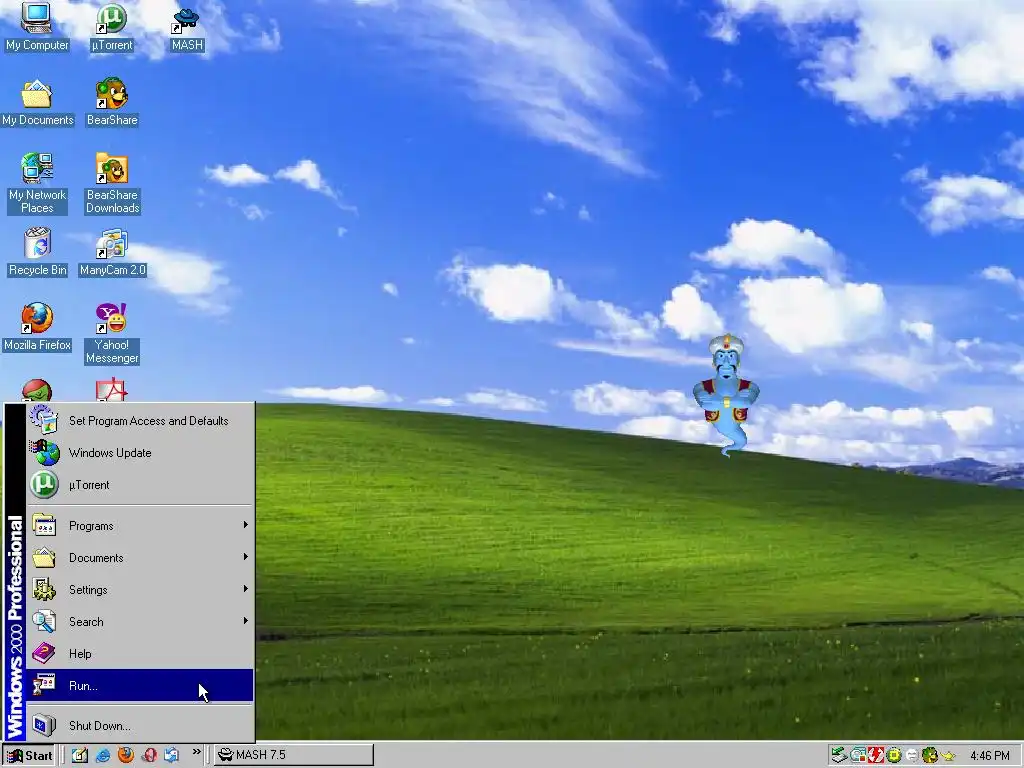
Task: Expand the Quick Launch overflow chevron
Action: point(197,752)
